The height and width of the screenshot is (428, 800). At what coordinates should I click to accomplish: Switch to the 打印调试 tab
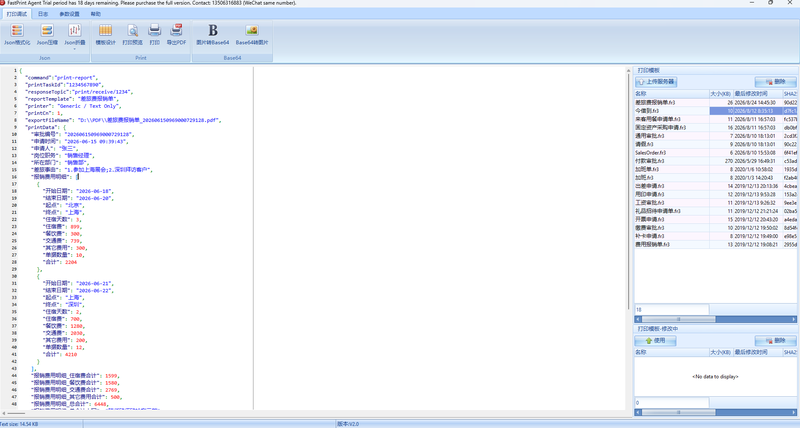tap(16, 14)
